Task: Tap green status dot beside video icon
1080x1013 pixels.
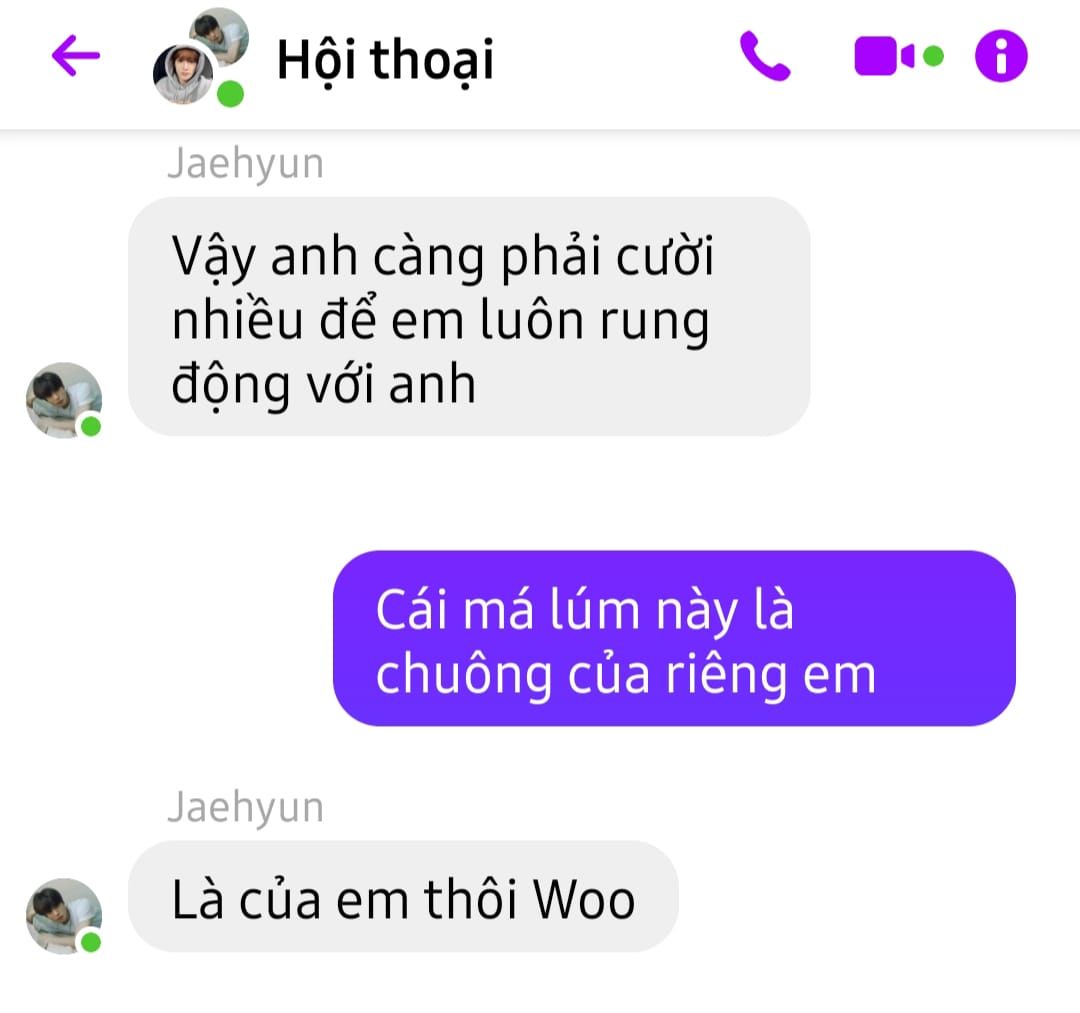Action: click(933, 56)
